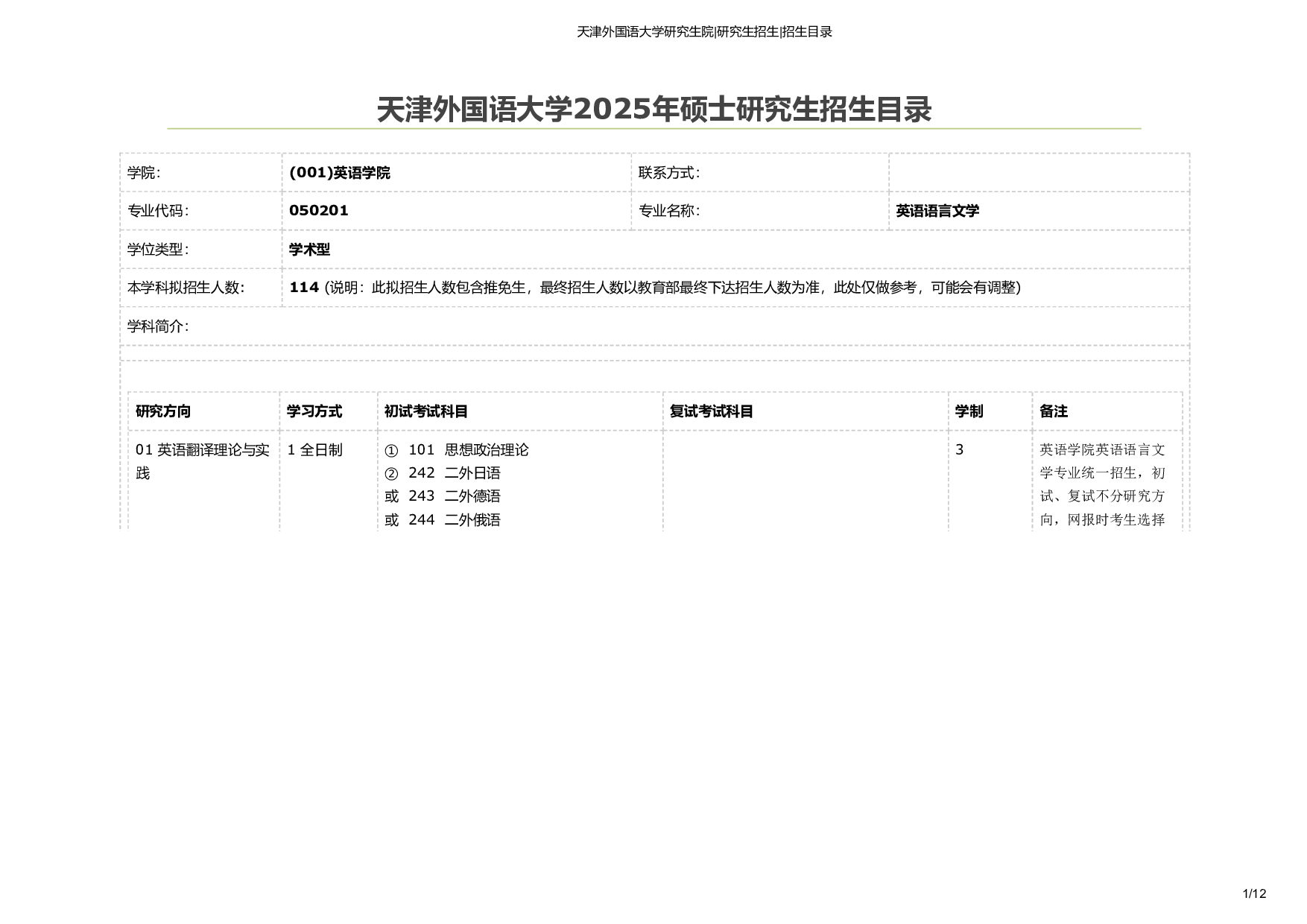Click the 学科简介: label

click(158, 326)
